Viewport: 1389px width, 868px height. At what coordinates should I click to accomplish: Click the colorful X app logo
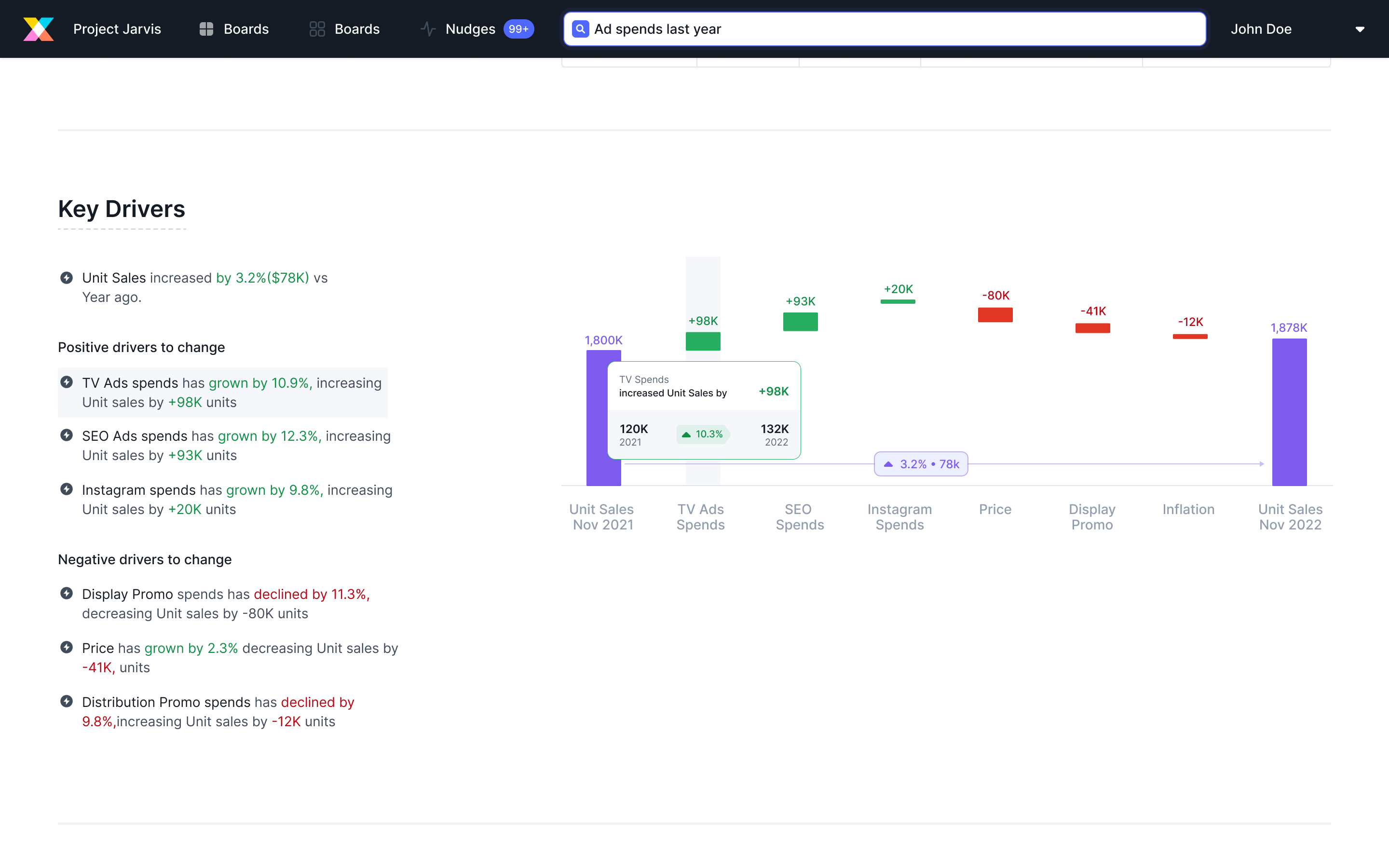point(39,29)
